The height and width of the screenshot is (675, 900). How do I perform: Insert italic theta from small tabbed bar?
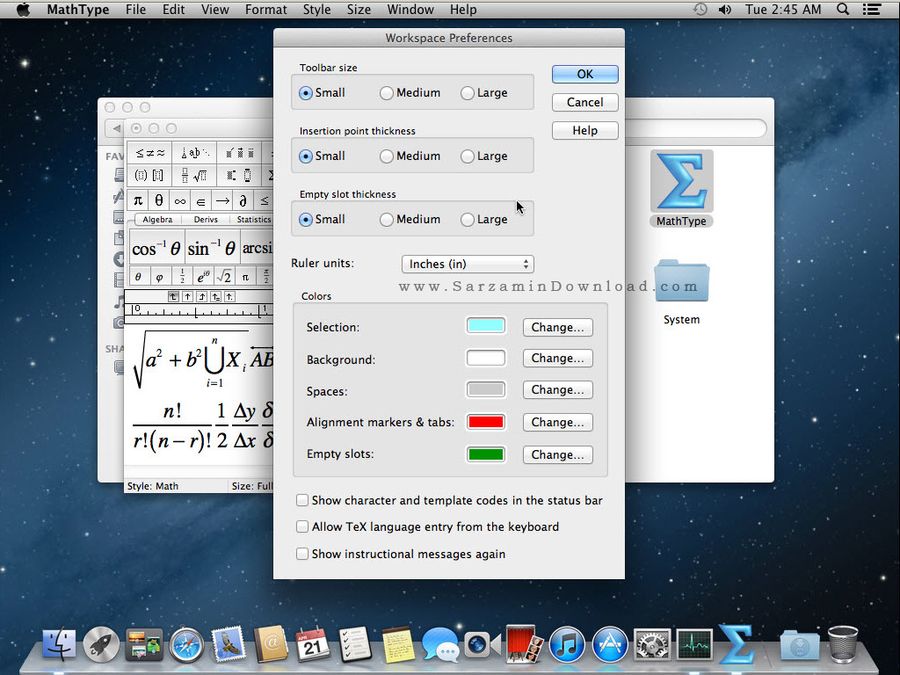tap(138, 277)
